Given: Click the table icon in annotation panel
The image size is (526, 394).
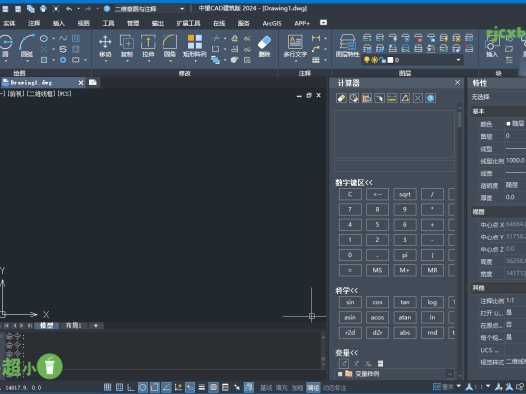Looking at the screenshot, I should coord(316,60).
